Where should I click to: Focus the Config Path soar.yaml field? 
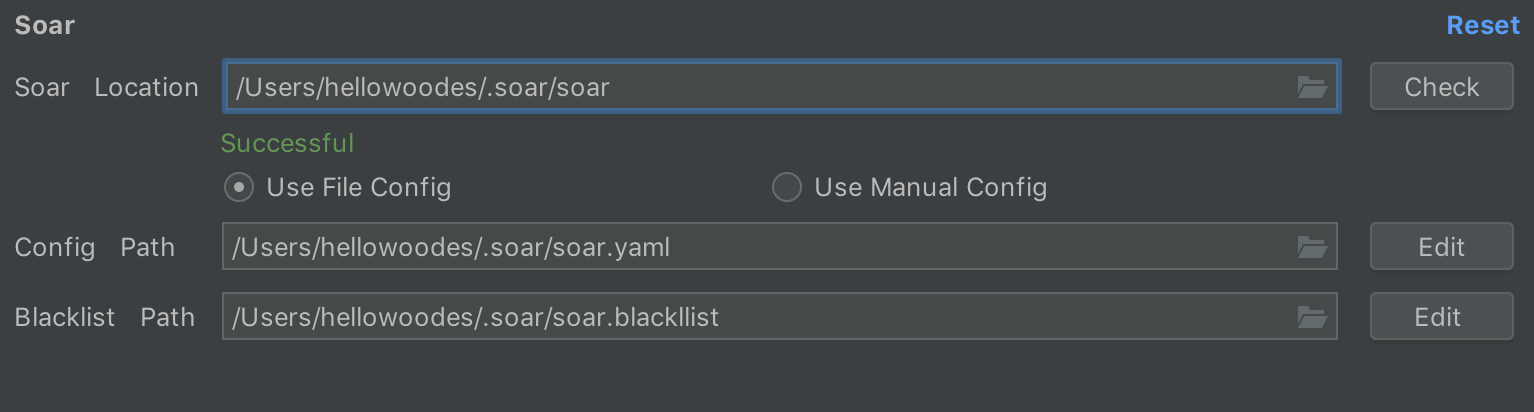pos(779,247)
